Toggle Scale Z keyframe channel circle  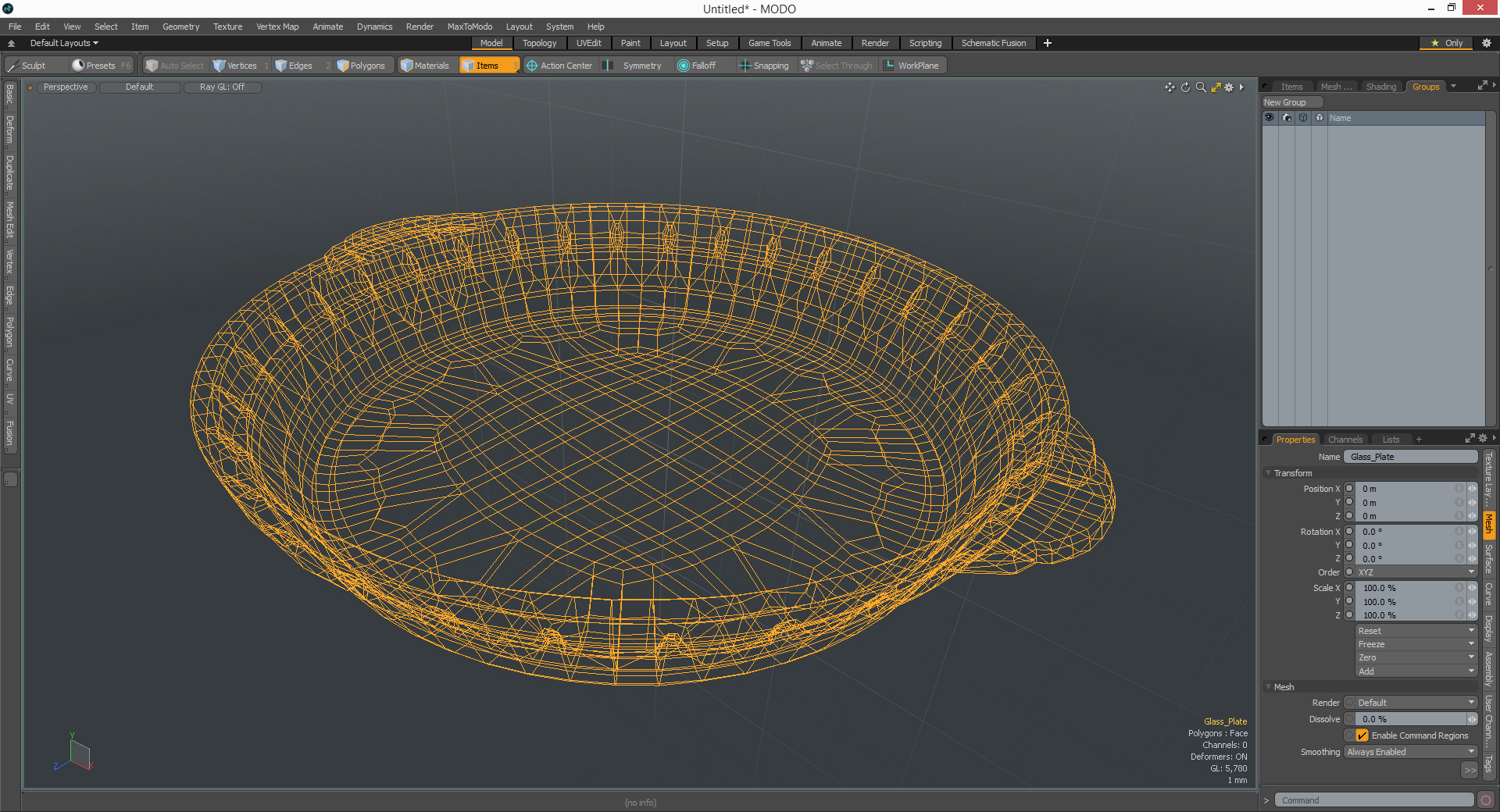[x=1349, y=614]
